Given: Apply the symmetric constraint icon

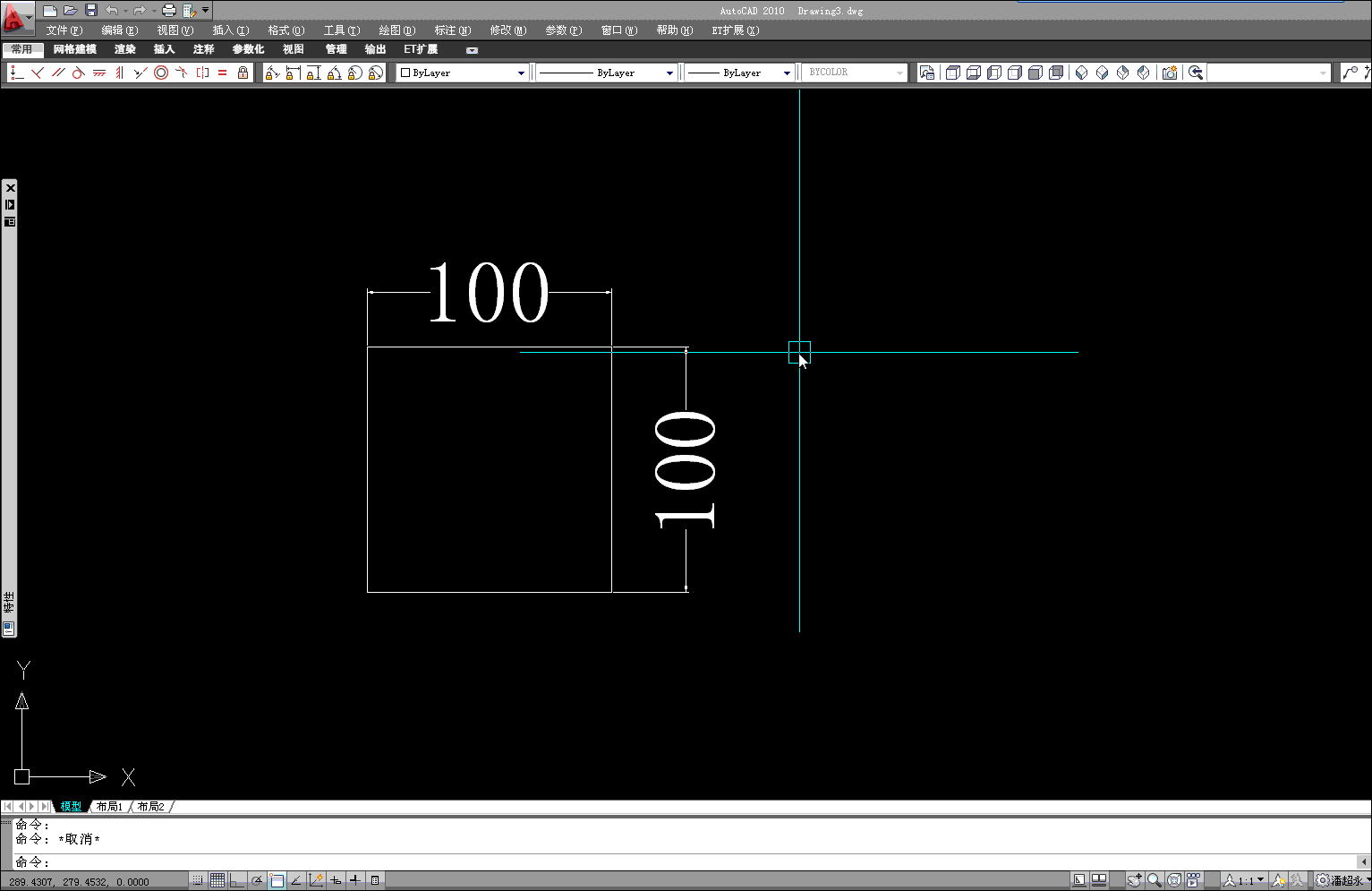Looking at the screenshot, I should coord(202,73).
